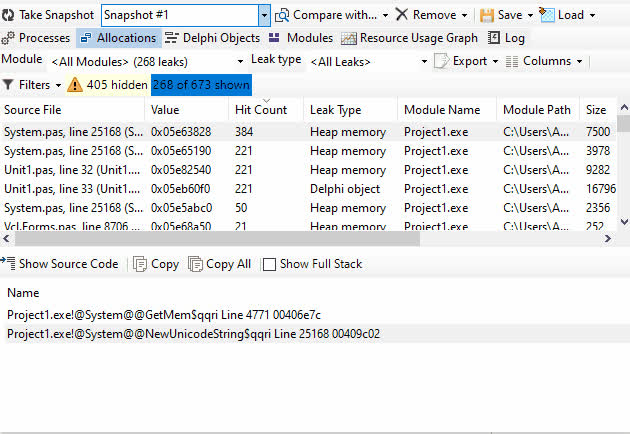Open the Snapshot #1 dropdown

pos(264,15)
